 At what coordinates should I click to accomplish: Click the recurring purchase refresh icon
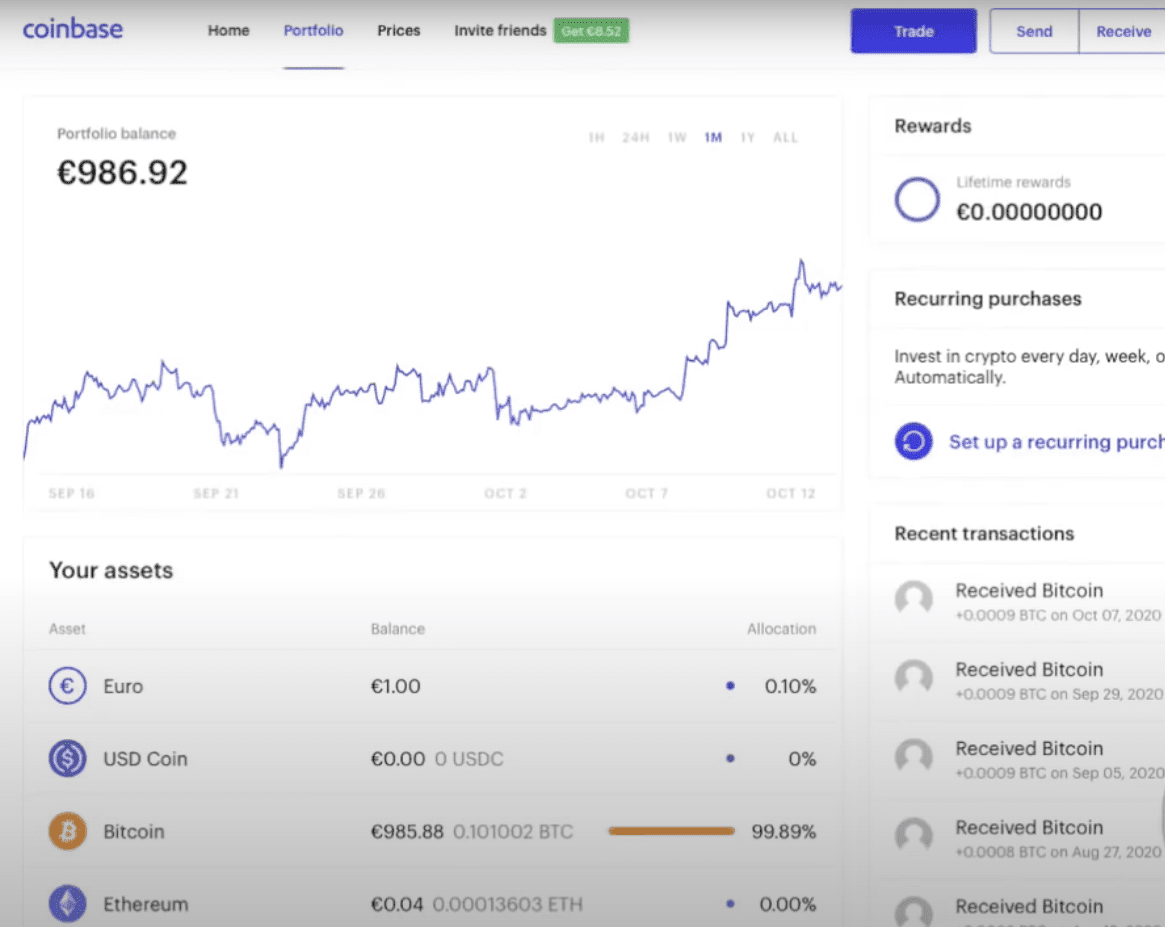(x=913, y=441)
